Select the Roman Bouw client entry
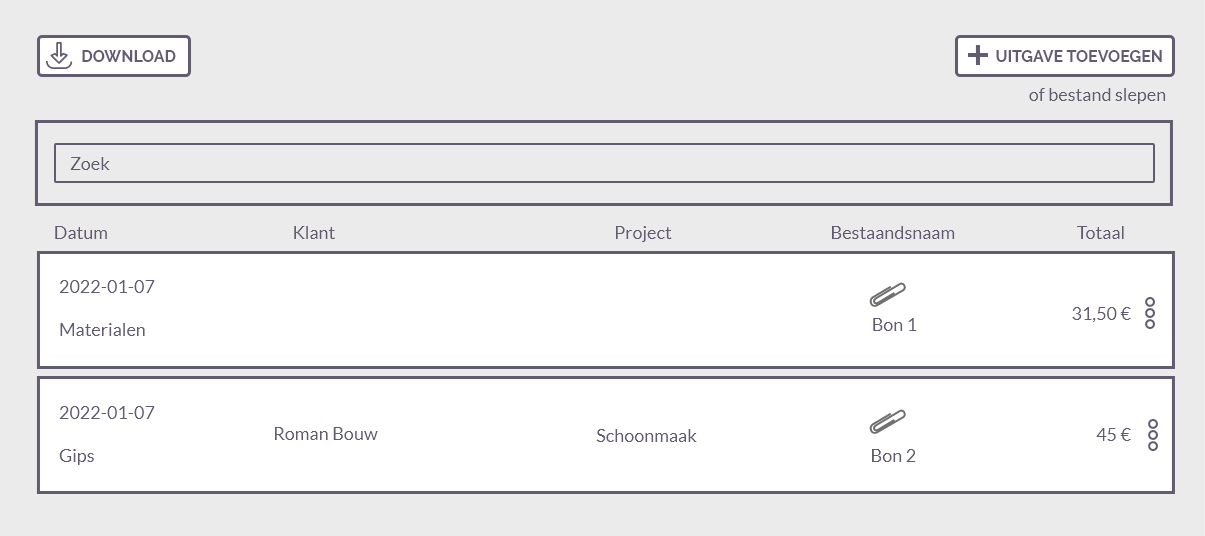Screen dimensions: 1205x536 (326, 434)
